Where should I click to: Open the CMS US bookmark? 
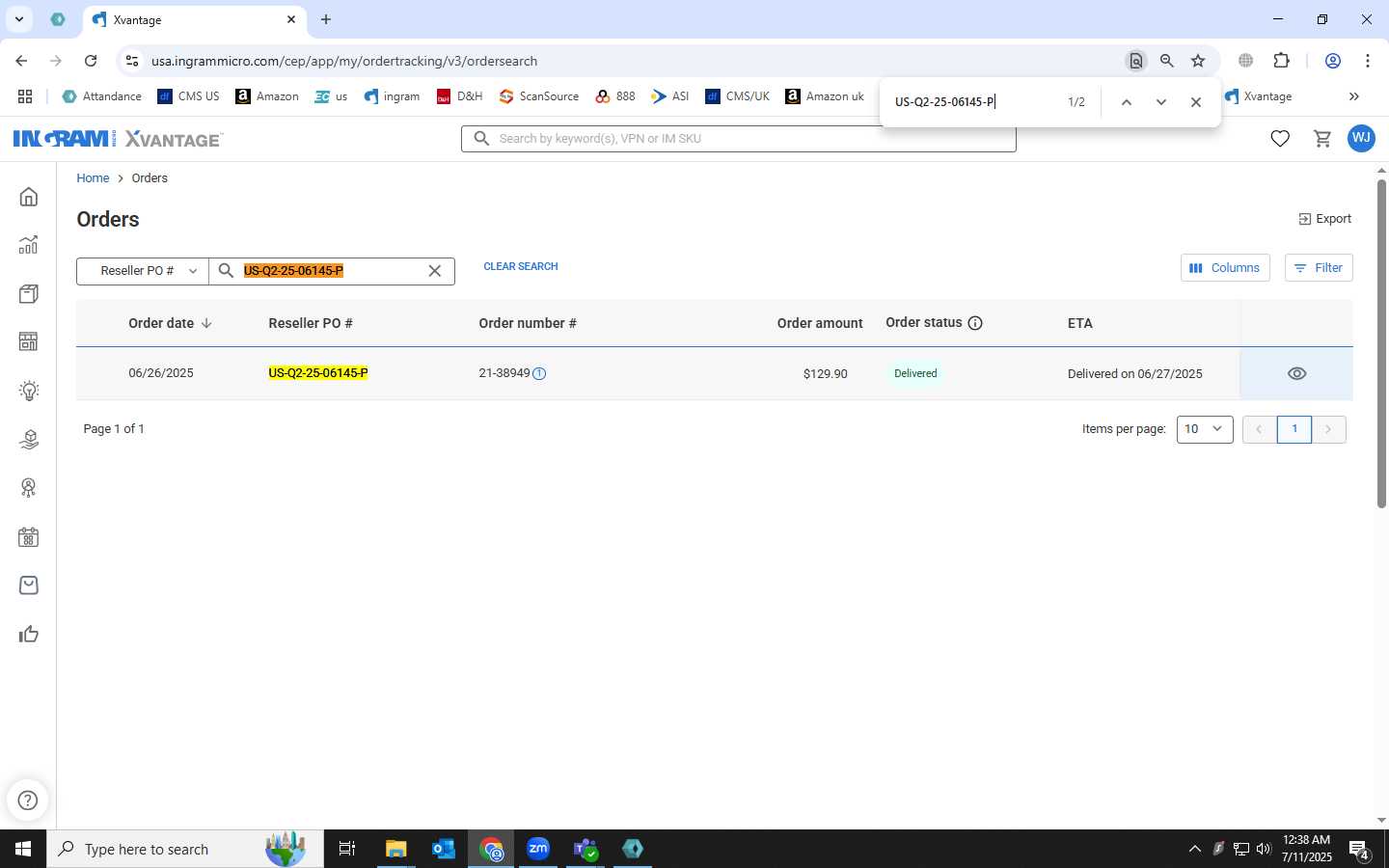(188, 96)
